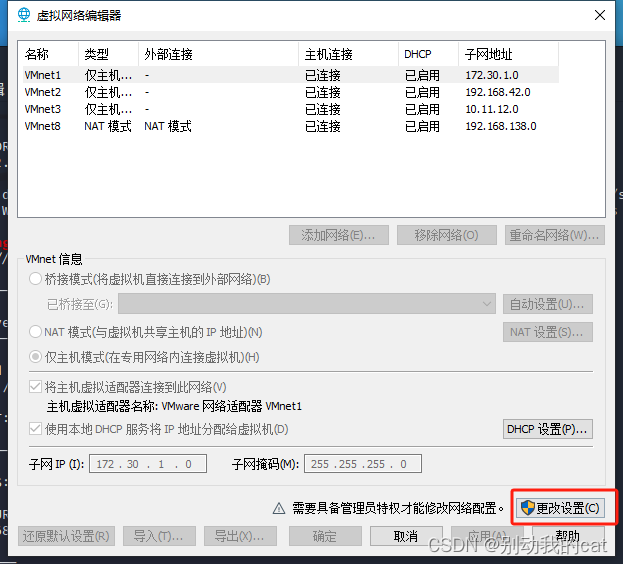Click the 主机连接 column header
623x564 pixels.
(x=348, y=54)
